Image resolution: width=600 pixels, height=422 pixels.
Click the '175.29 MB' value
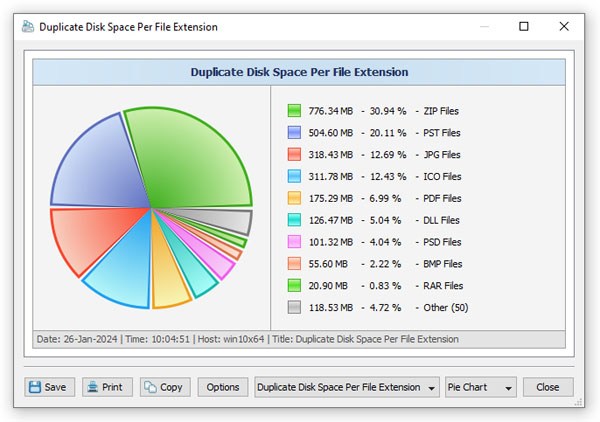(331, 198)
